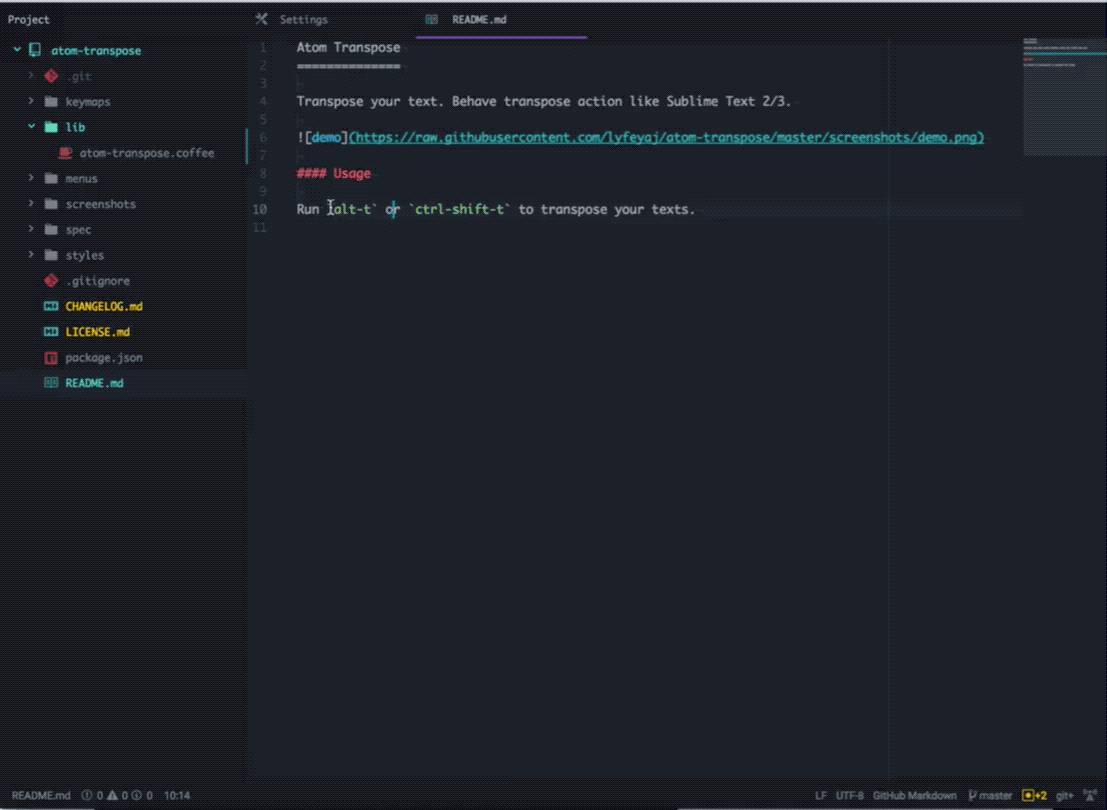Click the GitHub Markdown grammar selector
Image resolution: width=1107 pixels, height=810 pixels.
914,795
